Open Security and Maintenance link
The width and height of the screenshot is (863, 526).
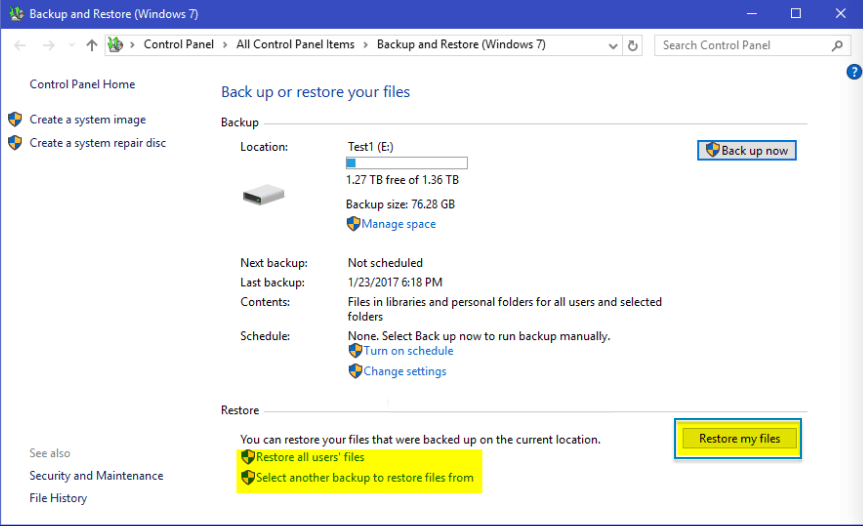tap(96, 476)
